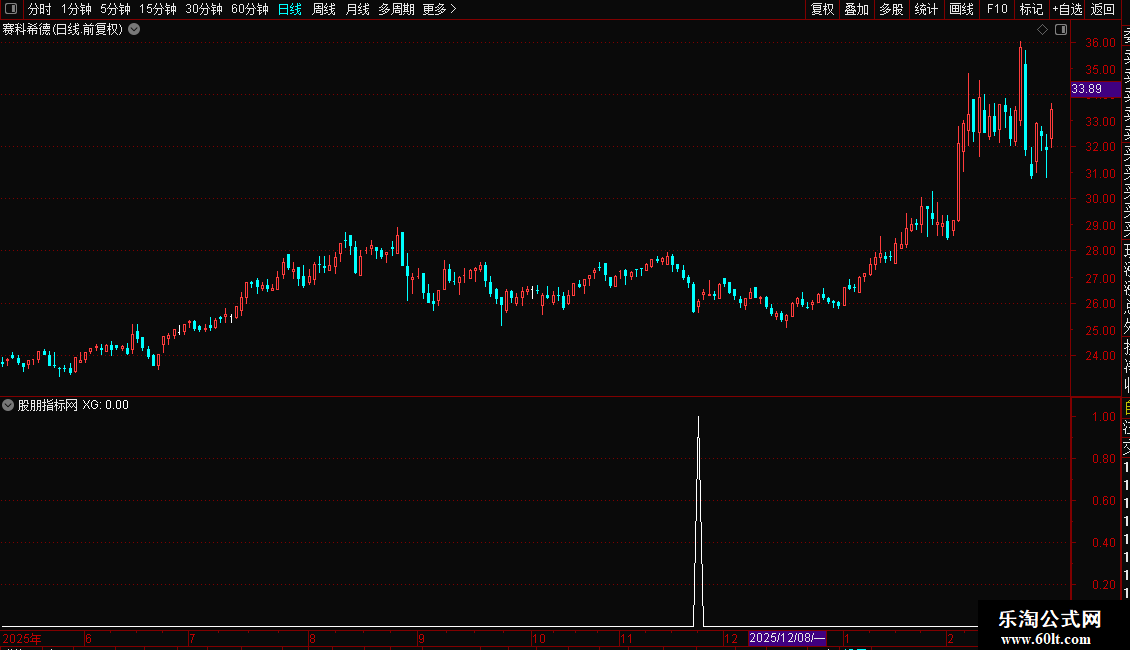The width and height of the screenshot is (1130, 650).
Task: Click the 赛科希德(日线.前复权) chart title
Action: click(x=63, y=30)
